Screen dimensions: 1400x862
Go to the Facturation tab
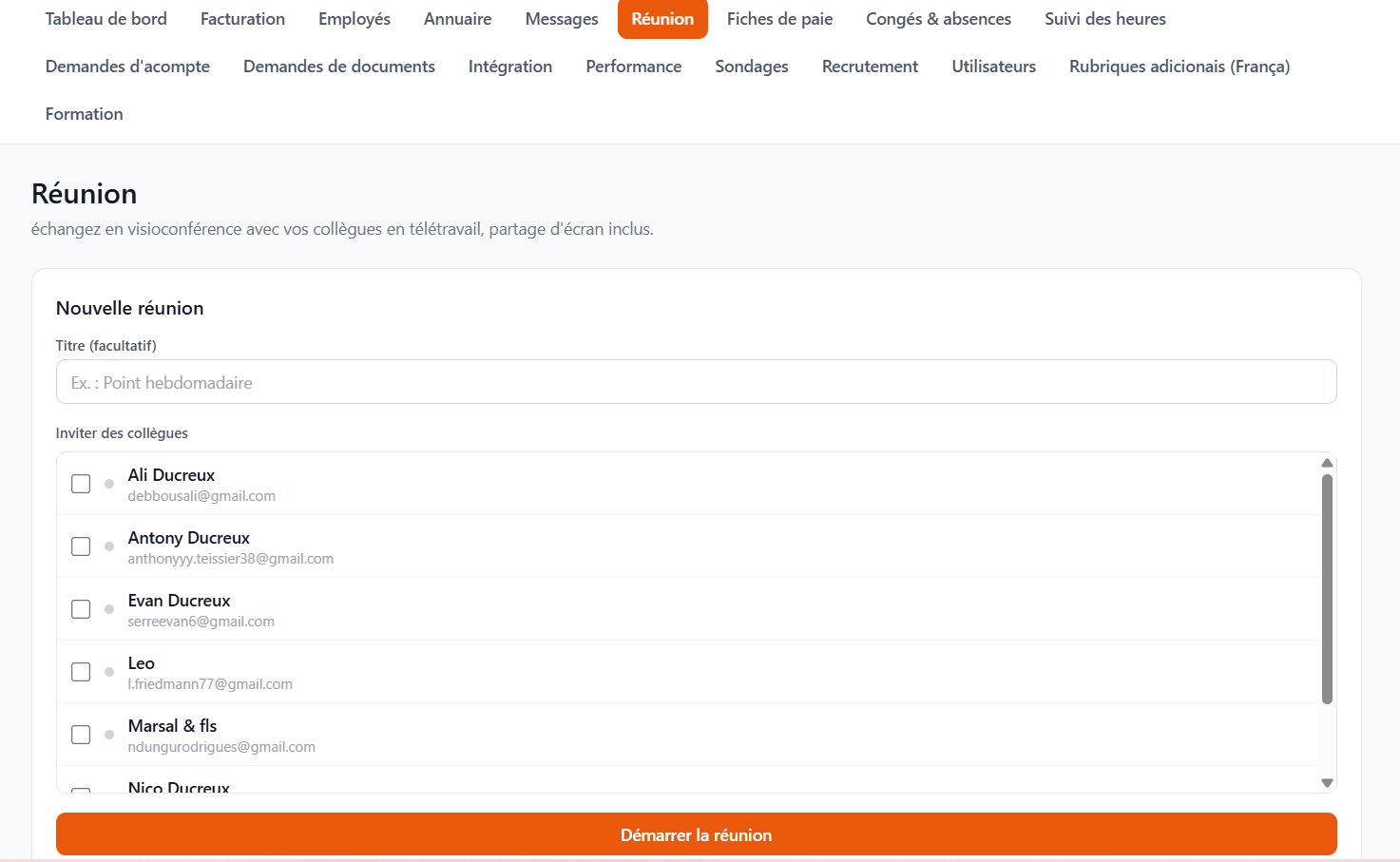tap(242, 19)
